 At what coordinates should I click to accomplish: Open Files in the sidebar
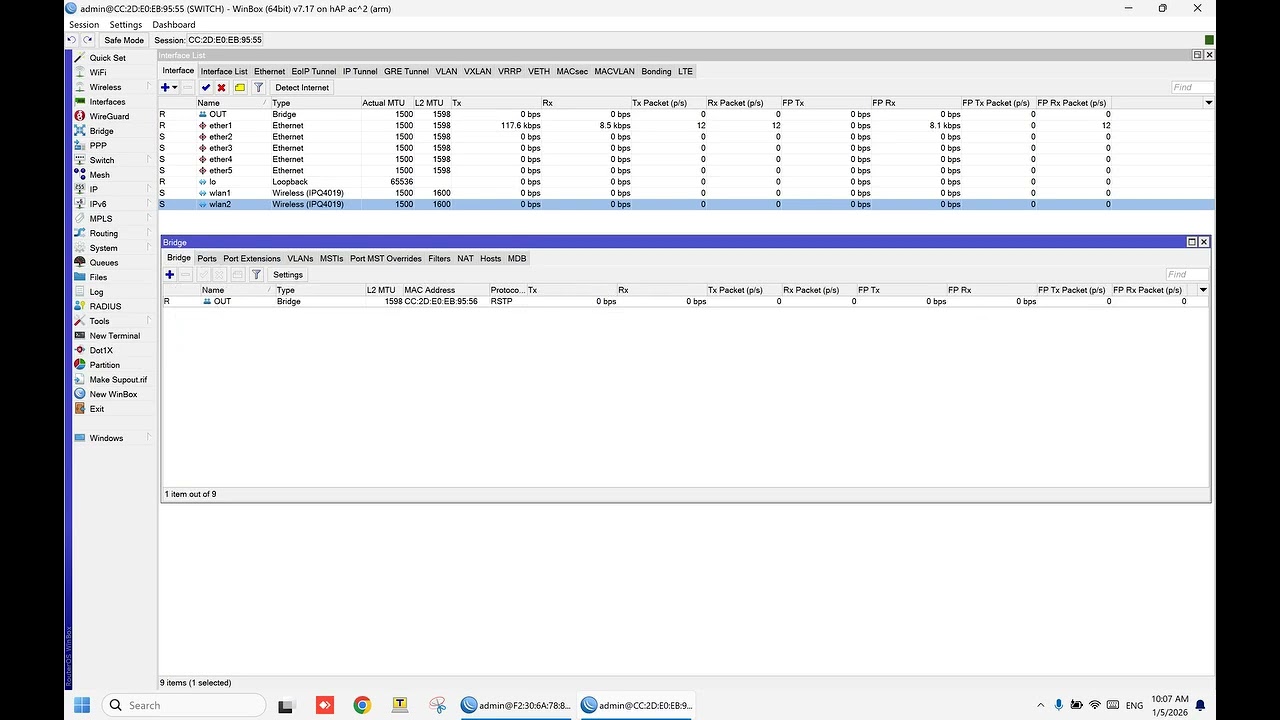(x=98, y=277)
